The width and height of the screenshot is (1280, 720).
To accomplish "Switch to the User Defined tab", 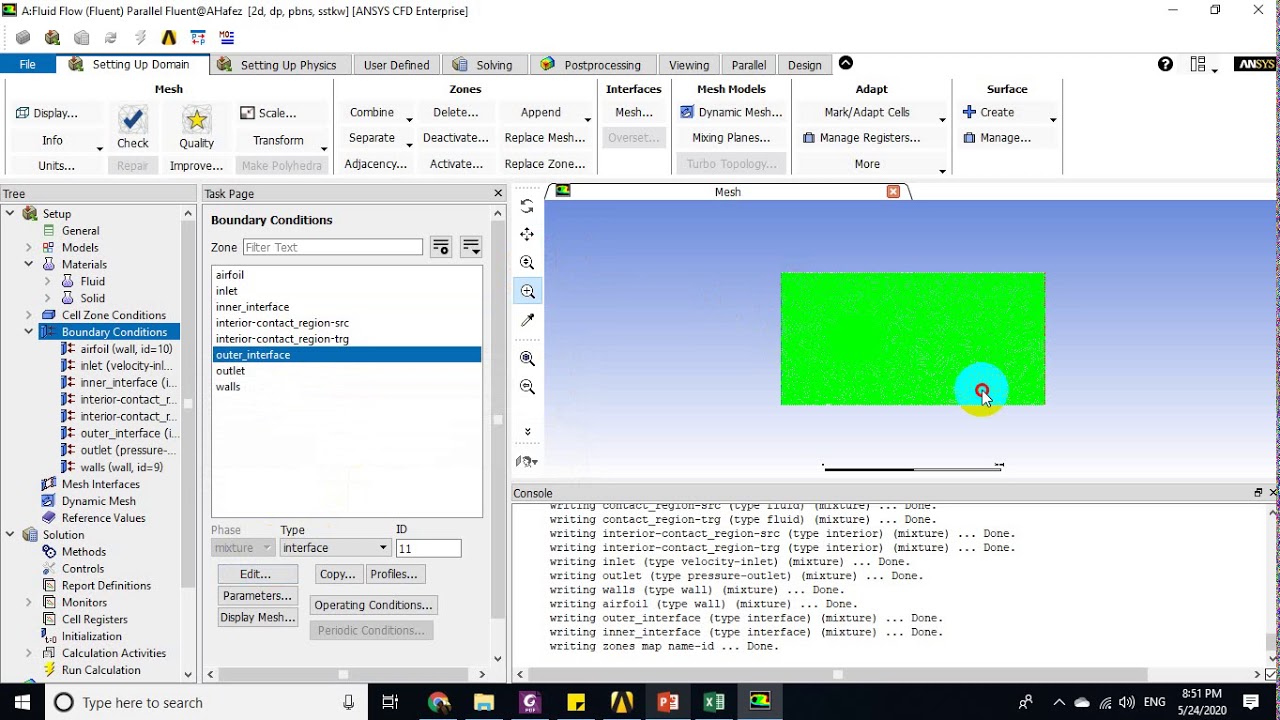I will [396, 65].
